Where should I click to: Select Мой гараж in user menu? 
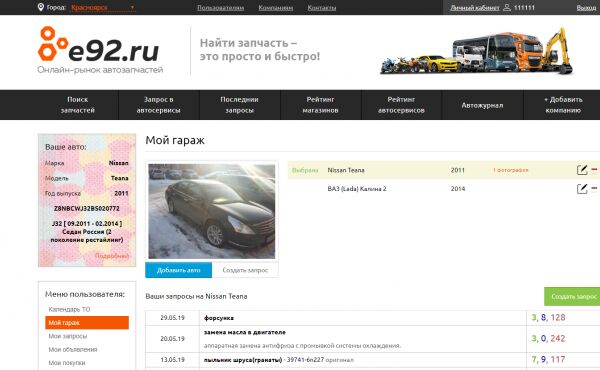[x=87, y=323]
